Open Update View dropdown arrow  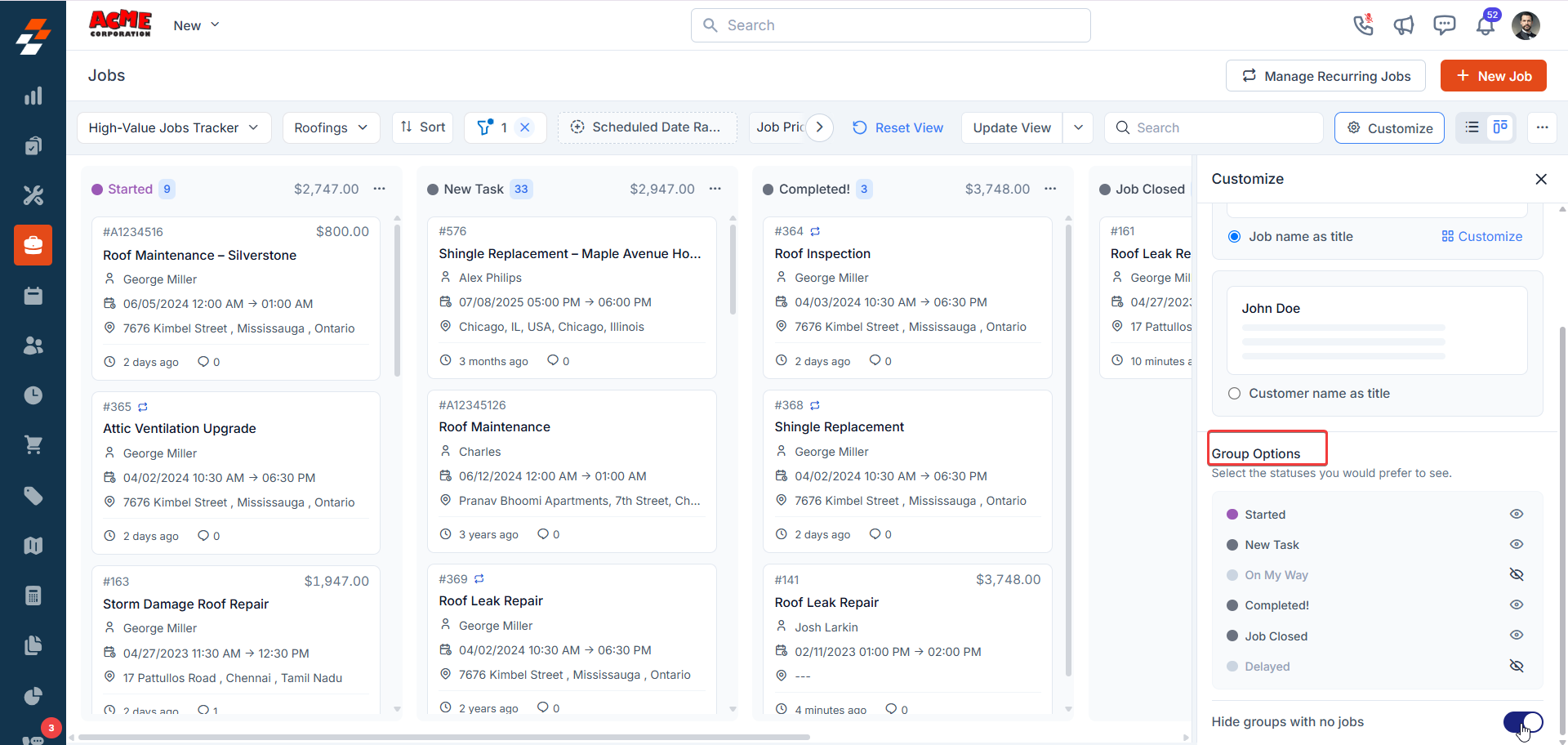(1078, 127)
